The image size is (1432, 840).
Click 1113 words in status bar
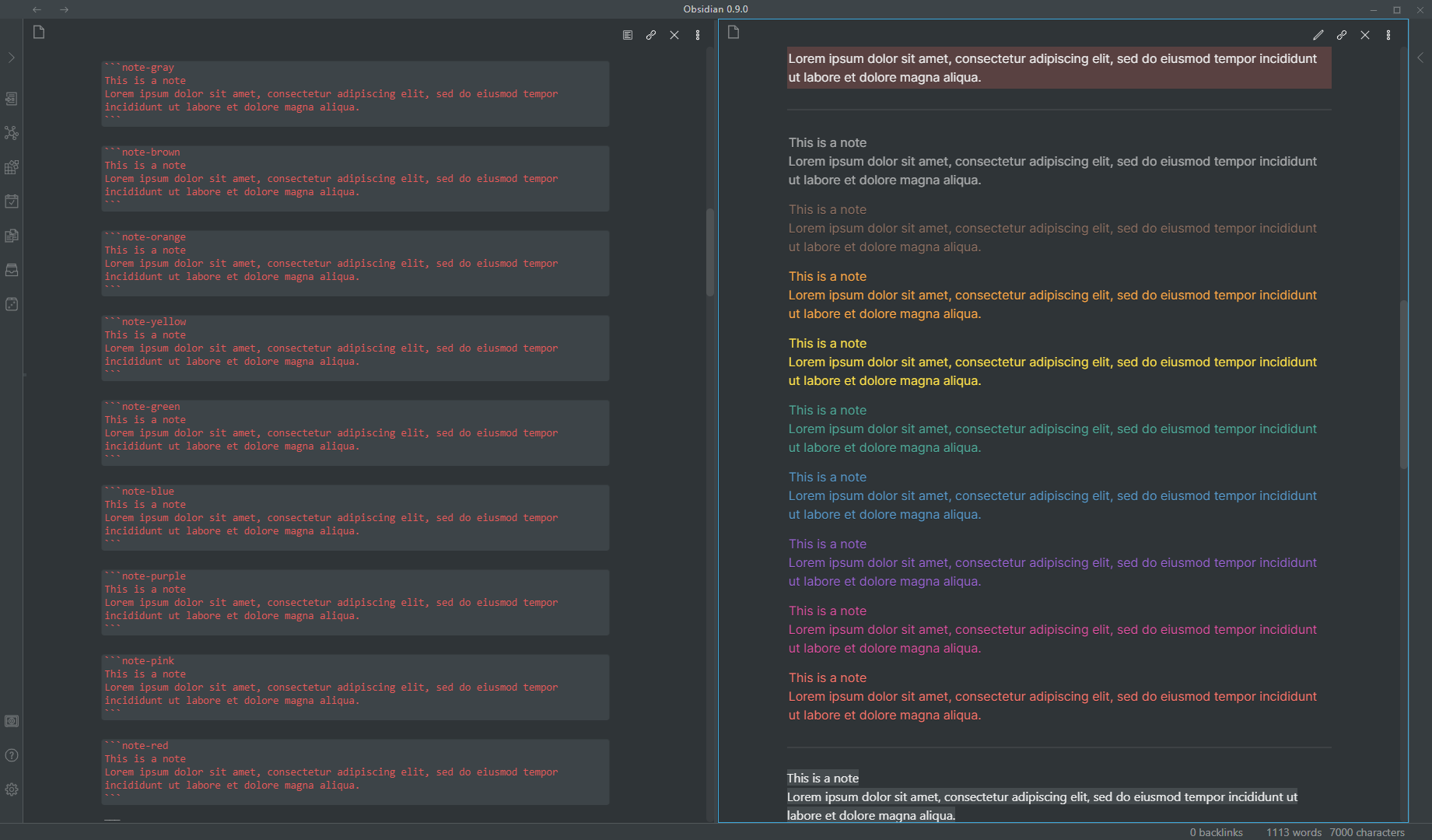1294,832
